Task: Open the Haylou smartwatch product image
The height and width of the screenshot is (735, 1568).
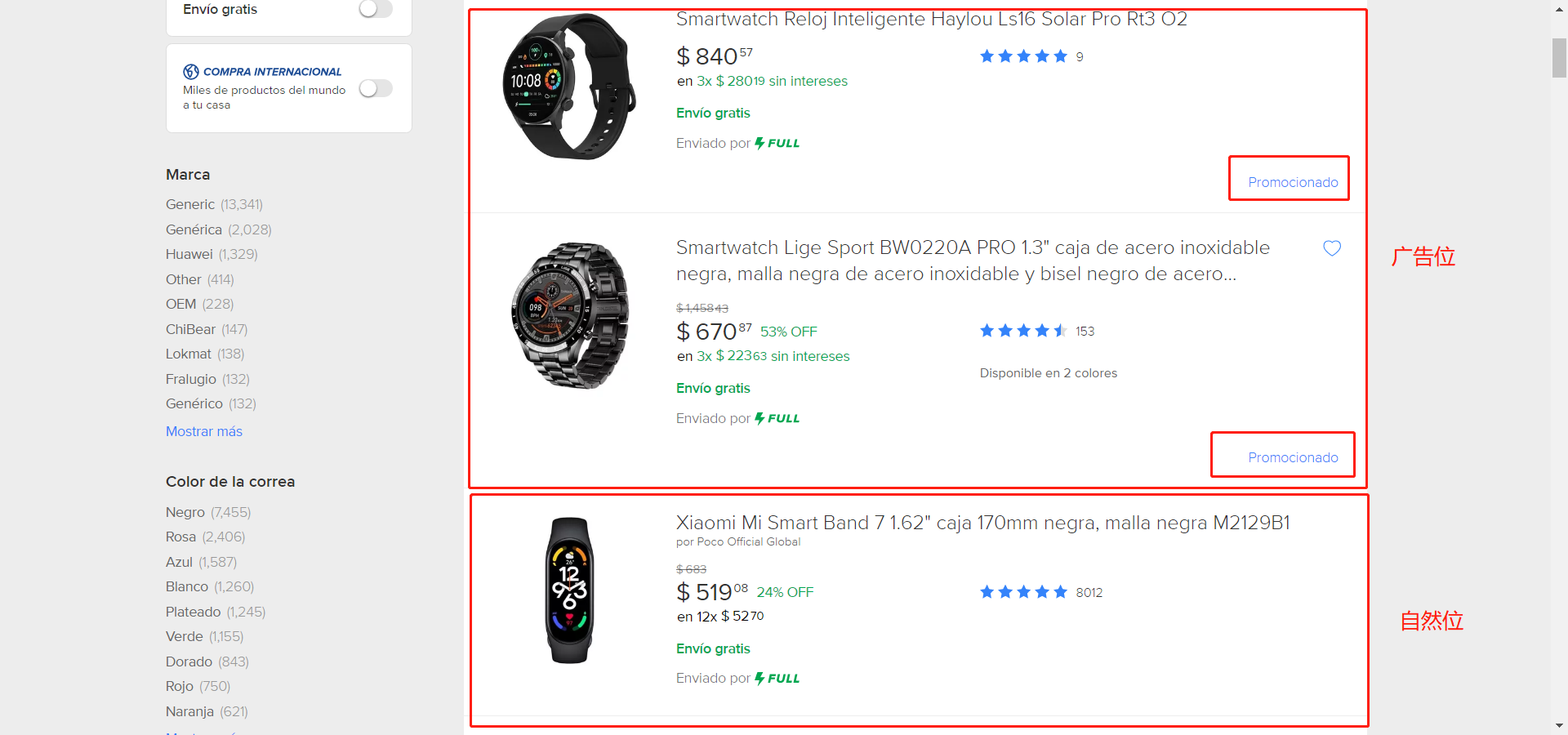Action: [x=569, y=88]
